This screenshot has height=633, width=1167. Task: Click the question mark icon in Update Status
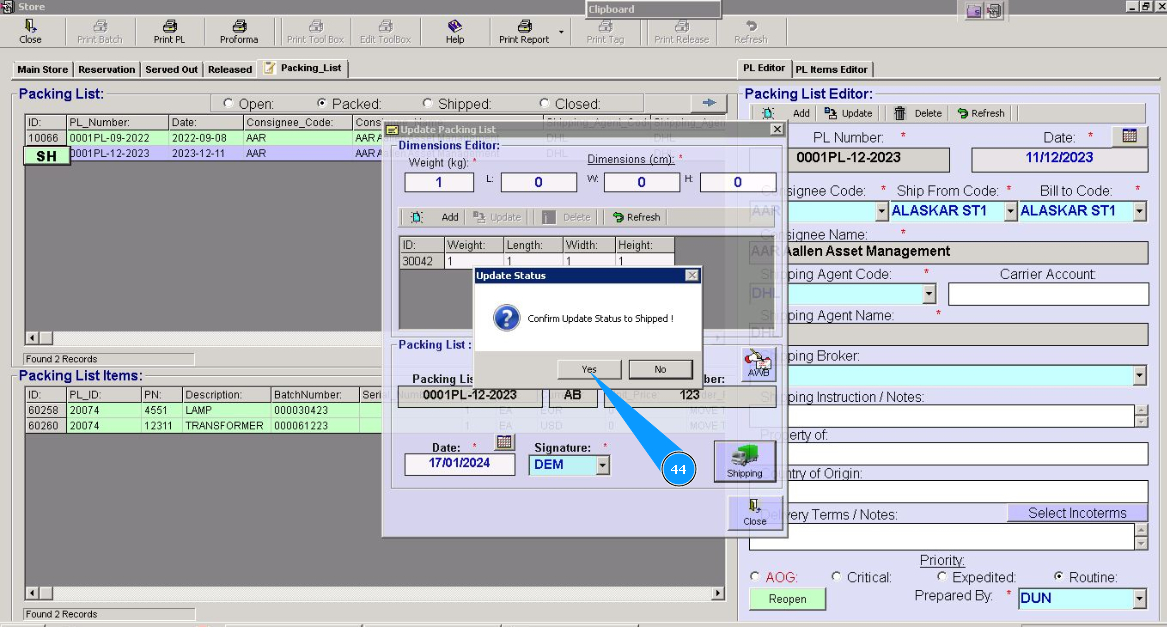507,318
